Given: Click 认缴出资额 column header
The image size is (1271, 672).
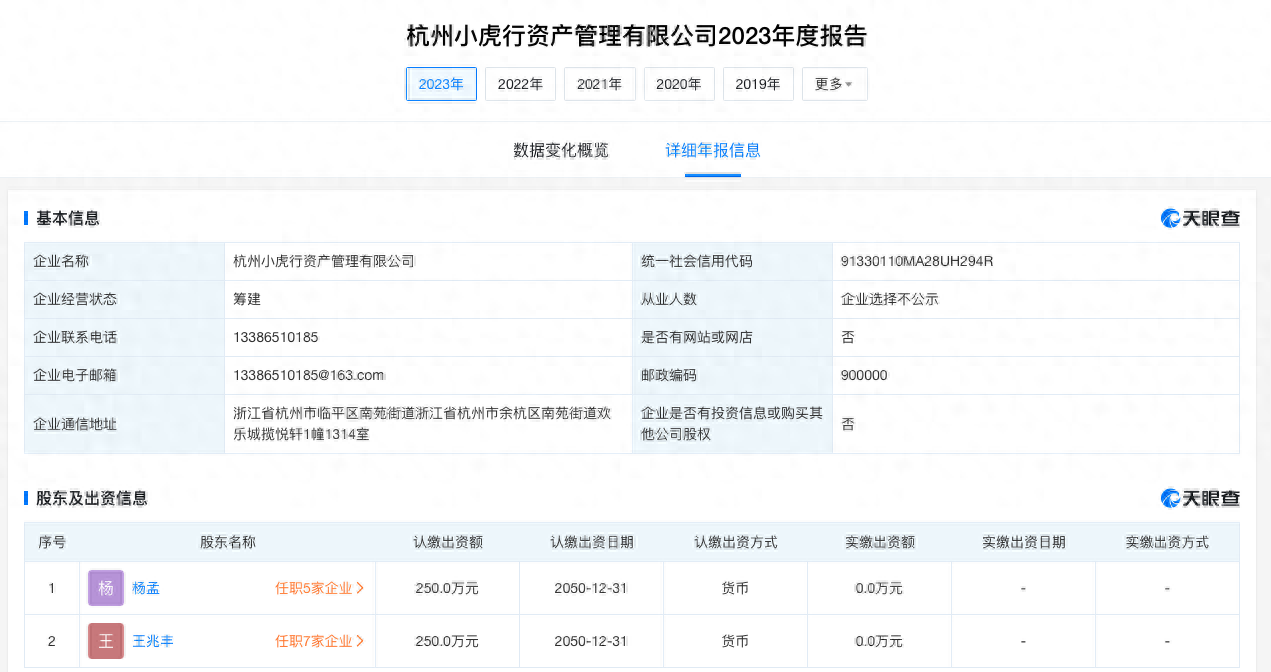Looking at the screenshot, I should (x=448, y=542).
